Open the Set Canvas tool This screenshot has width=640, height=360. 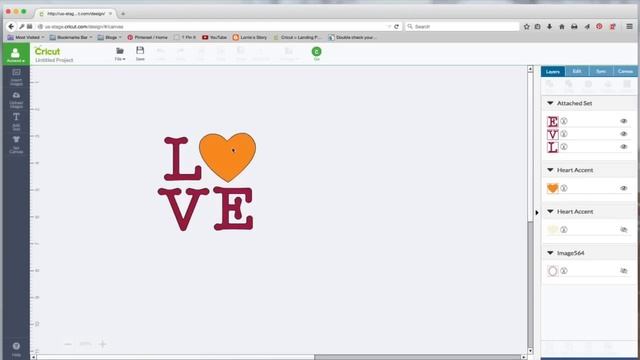click(16, 144)
